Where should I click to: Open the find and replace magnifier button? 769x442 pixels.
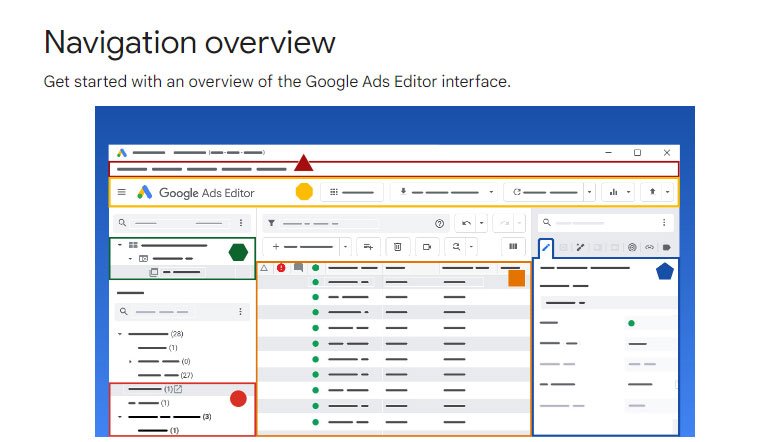[456, 246]
